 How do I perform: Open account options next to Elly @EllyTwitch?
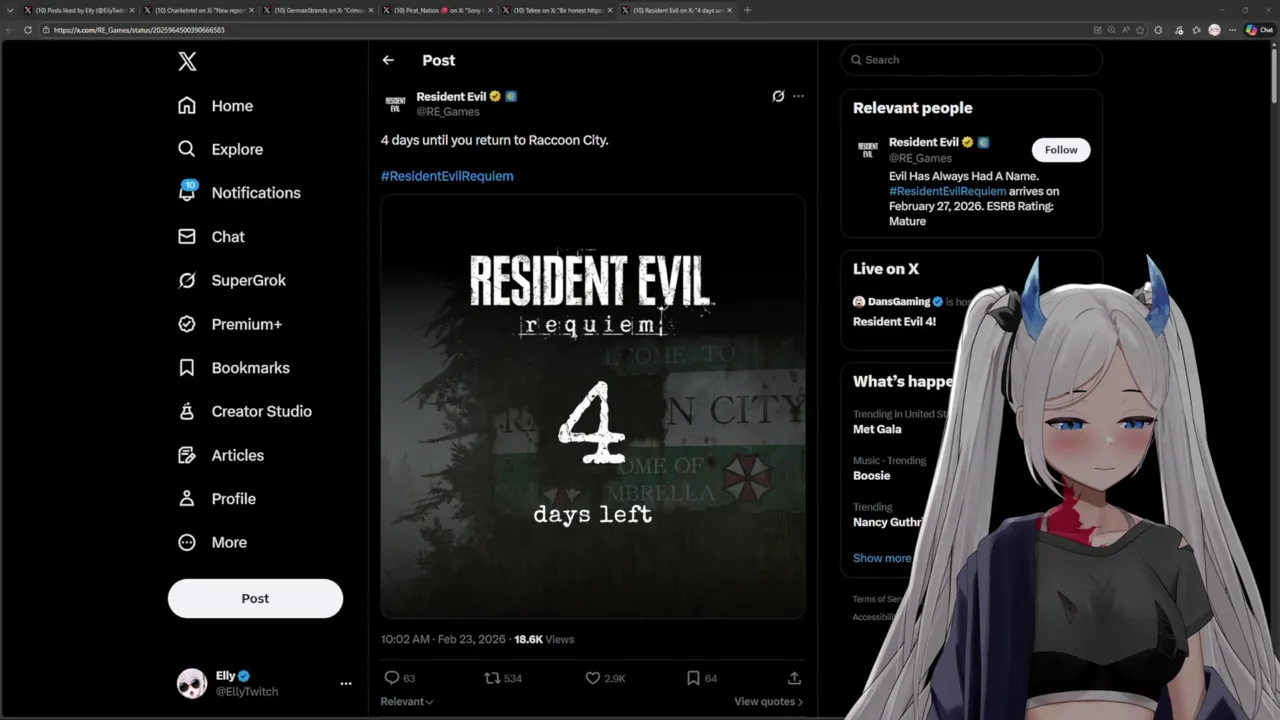[x=346, y=684]
